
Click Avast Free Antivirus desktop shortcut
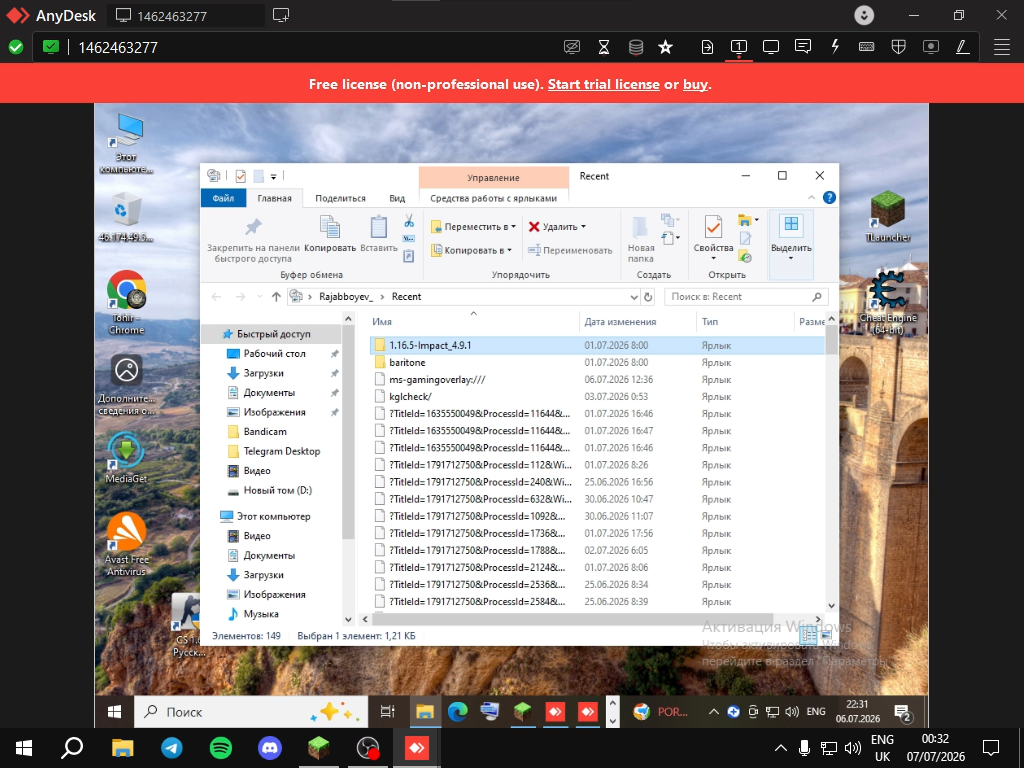pyautogui.click(x=126, y=543)
